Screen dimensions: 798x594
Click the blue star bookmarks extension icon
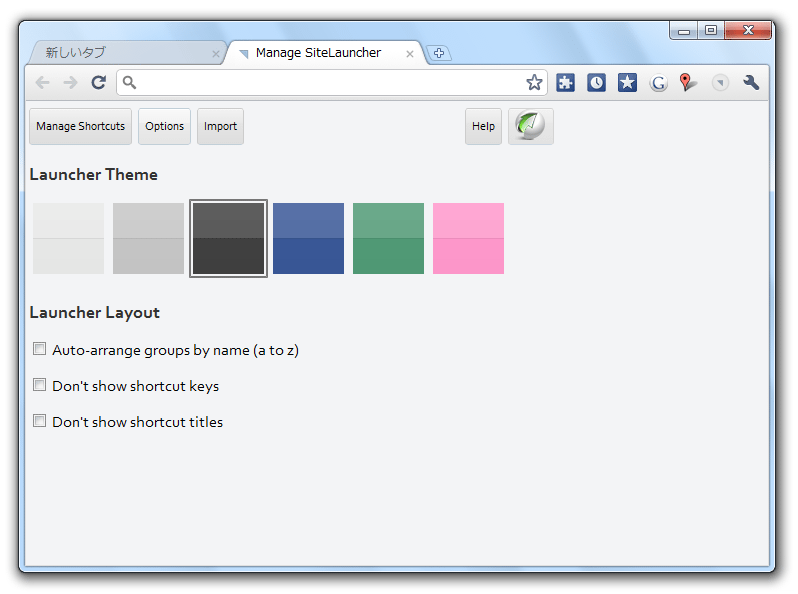628,82
